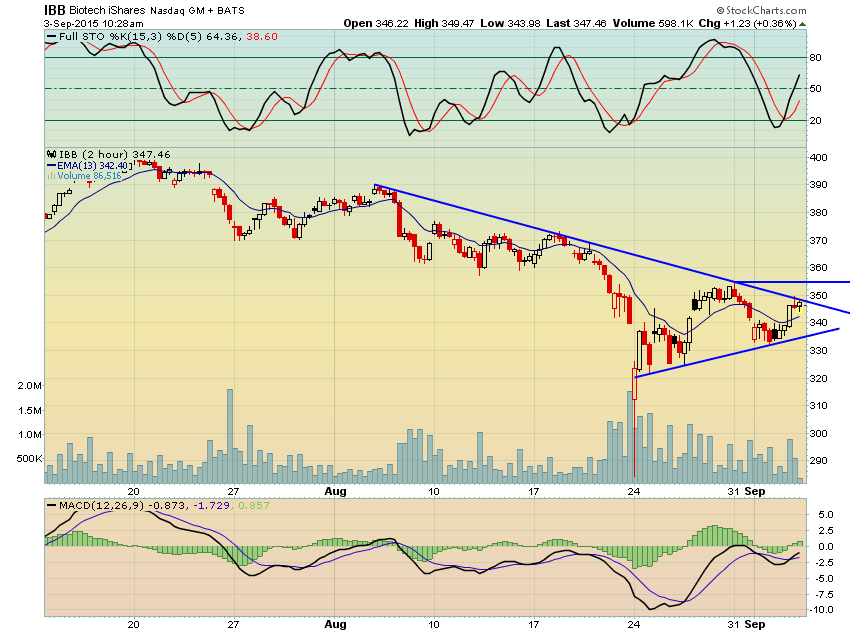
Task: Open the StockCharts.com copyright link
Action: click(761, 10)
